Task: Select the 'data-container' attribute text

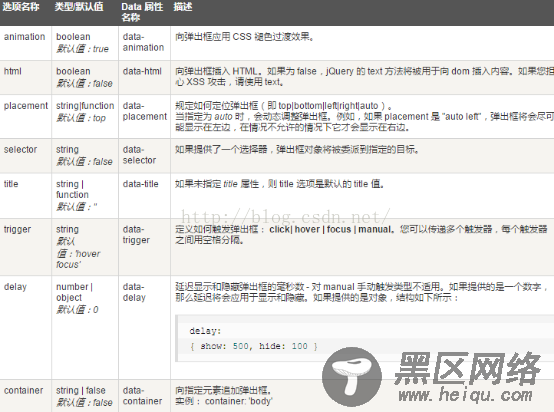Action: click(142, 396)
